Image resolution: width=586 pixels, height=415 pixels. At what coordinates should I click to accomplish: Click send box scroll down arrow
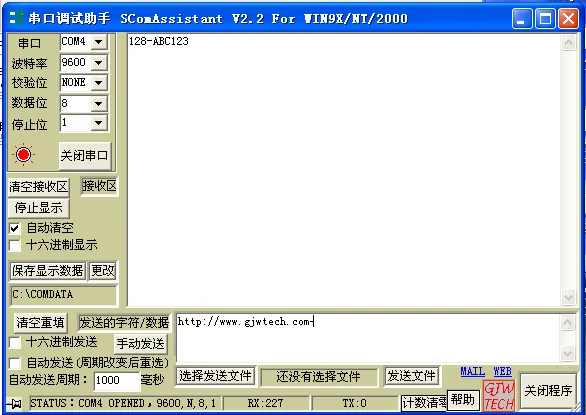click(x=567, y=353)
